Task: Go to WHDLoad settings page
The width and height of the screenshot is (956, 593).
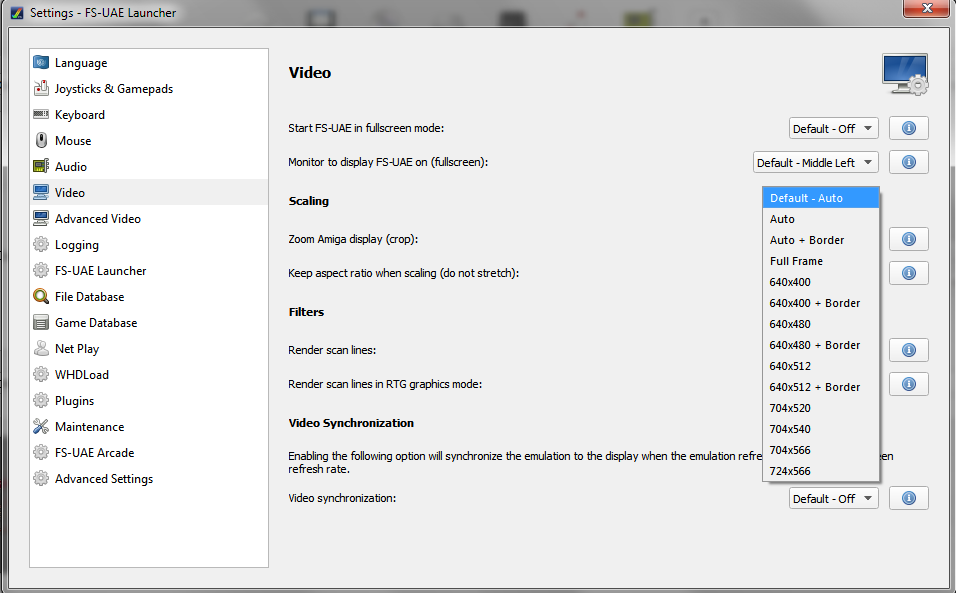Action: (82, 375)
